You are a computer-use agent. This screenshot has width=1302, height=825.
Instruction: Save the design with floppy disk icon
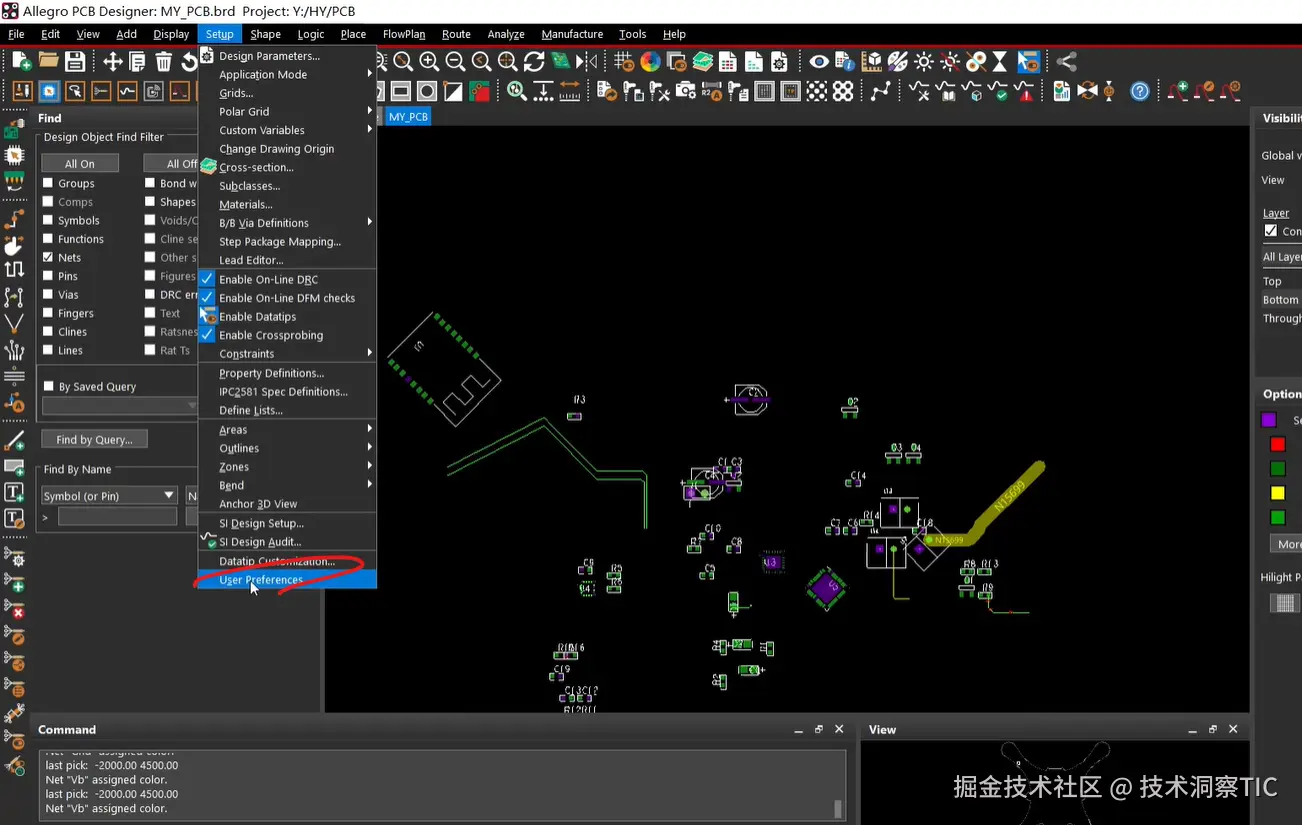[x=75, y=62]
